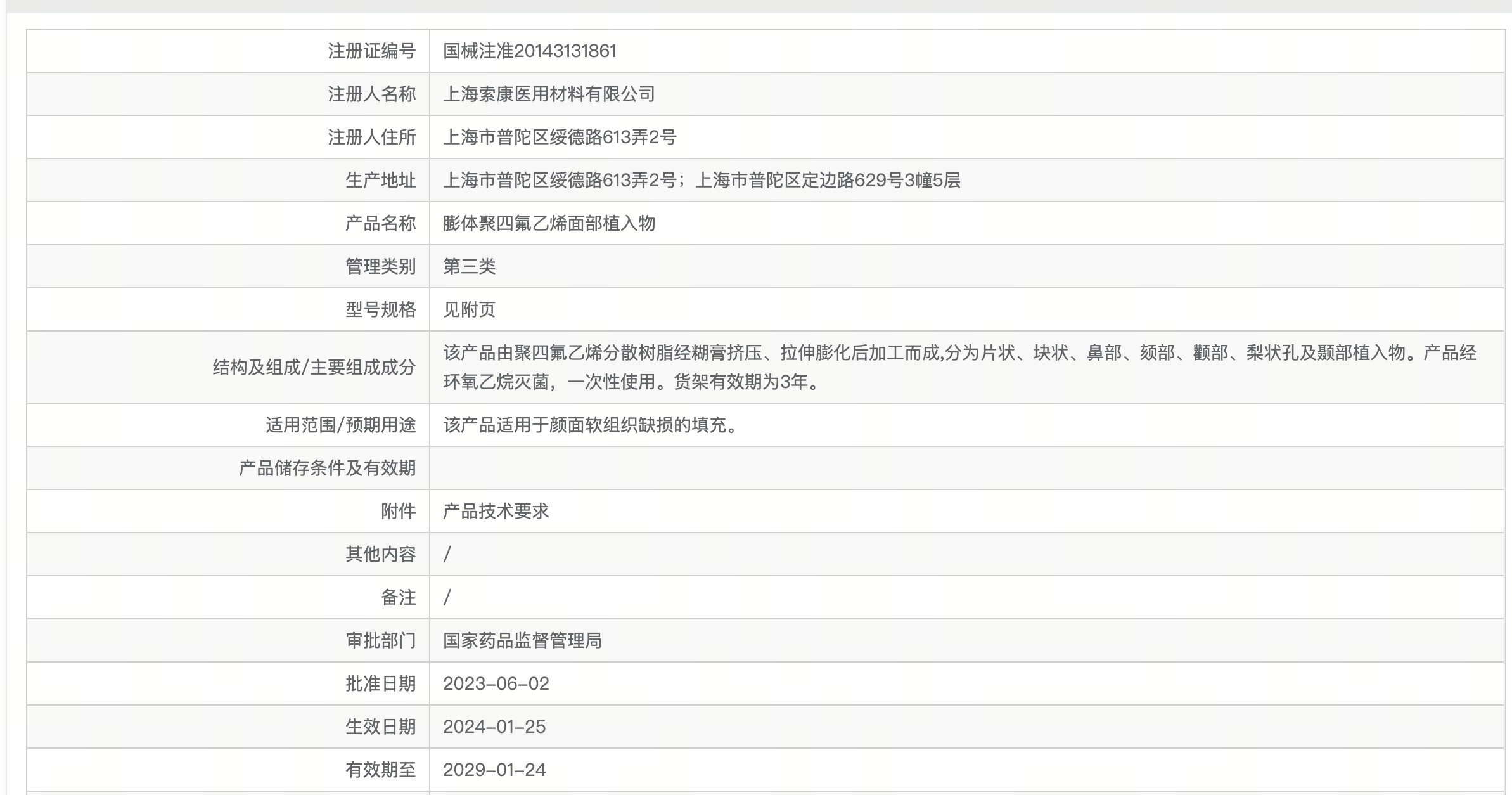Click the 审批部门 label

click(380, 640)
